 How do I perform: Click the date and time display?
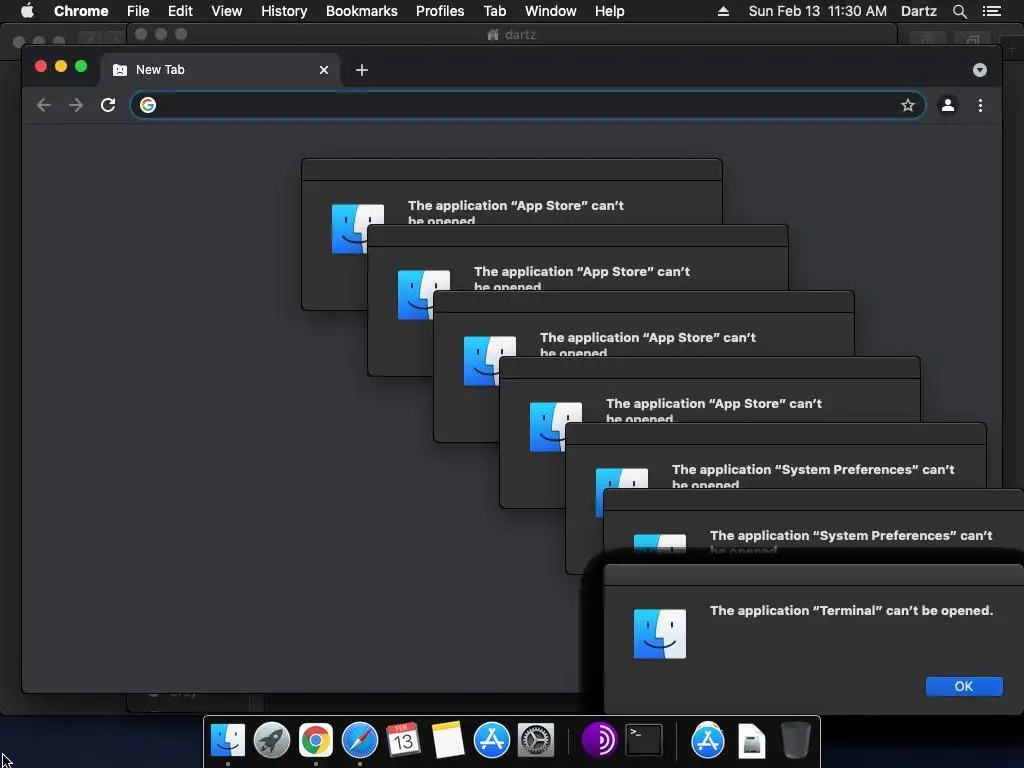(x=818, y=11)
